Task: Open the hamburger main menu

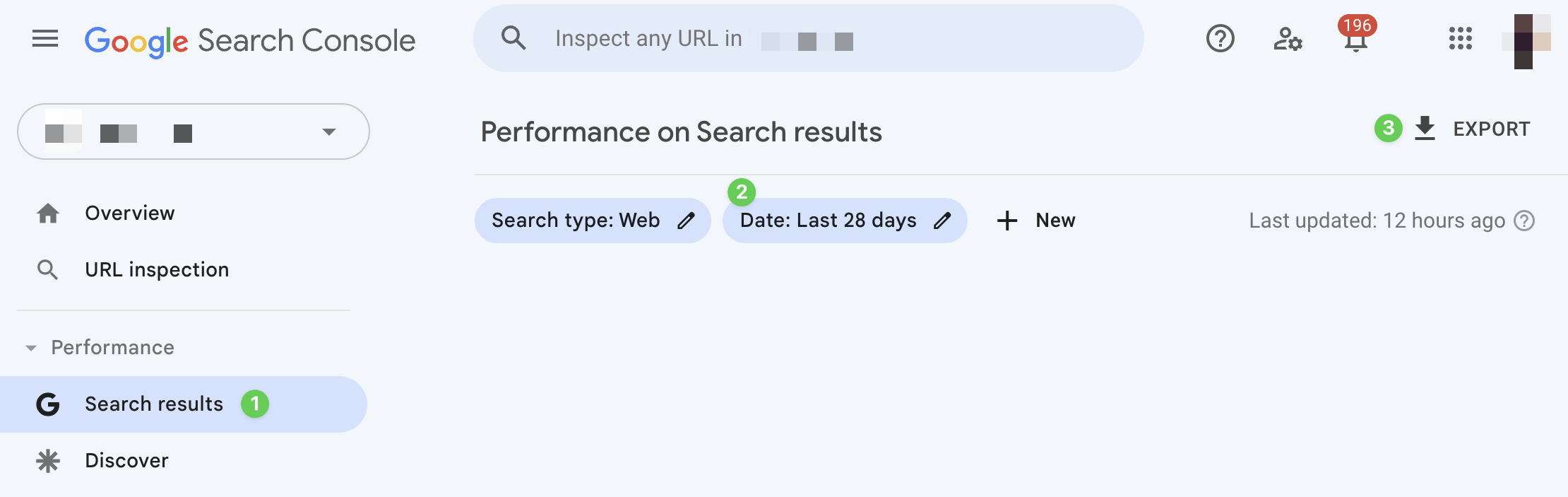Action: coord(45,39)
